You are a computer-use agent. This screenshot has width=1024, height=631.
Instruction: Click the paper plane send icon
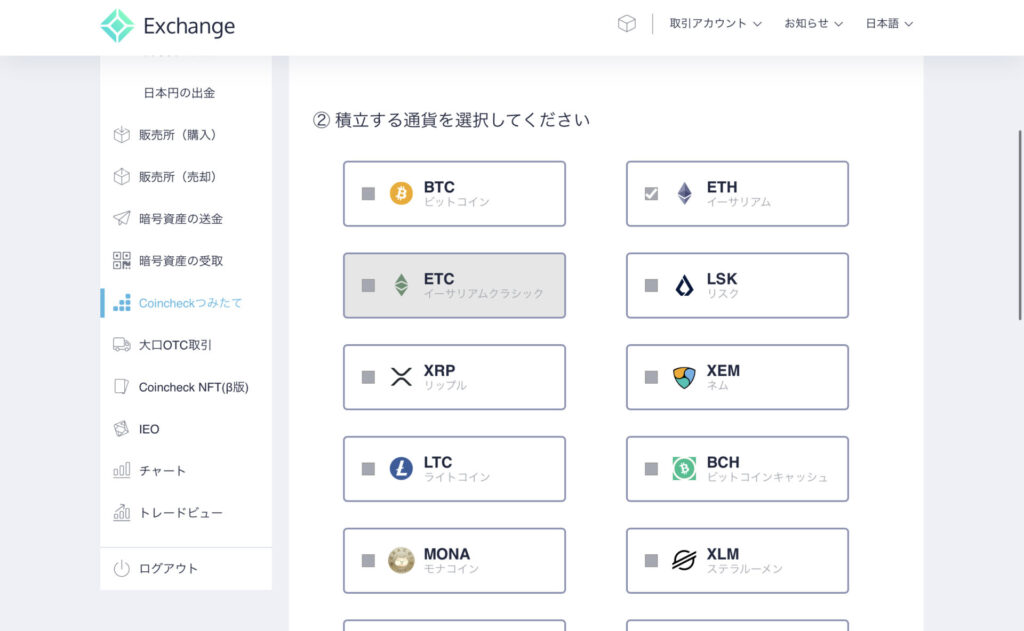click(x=121, y=218)
